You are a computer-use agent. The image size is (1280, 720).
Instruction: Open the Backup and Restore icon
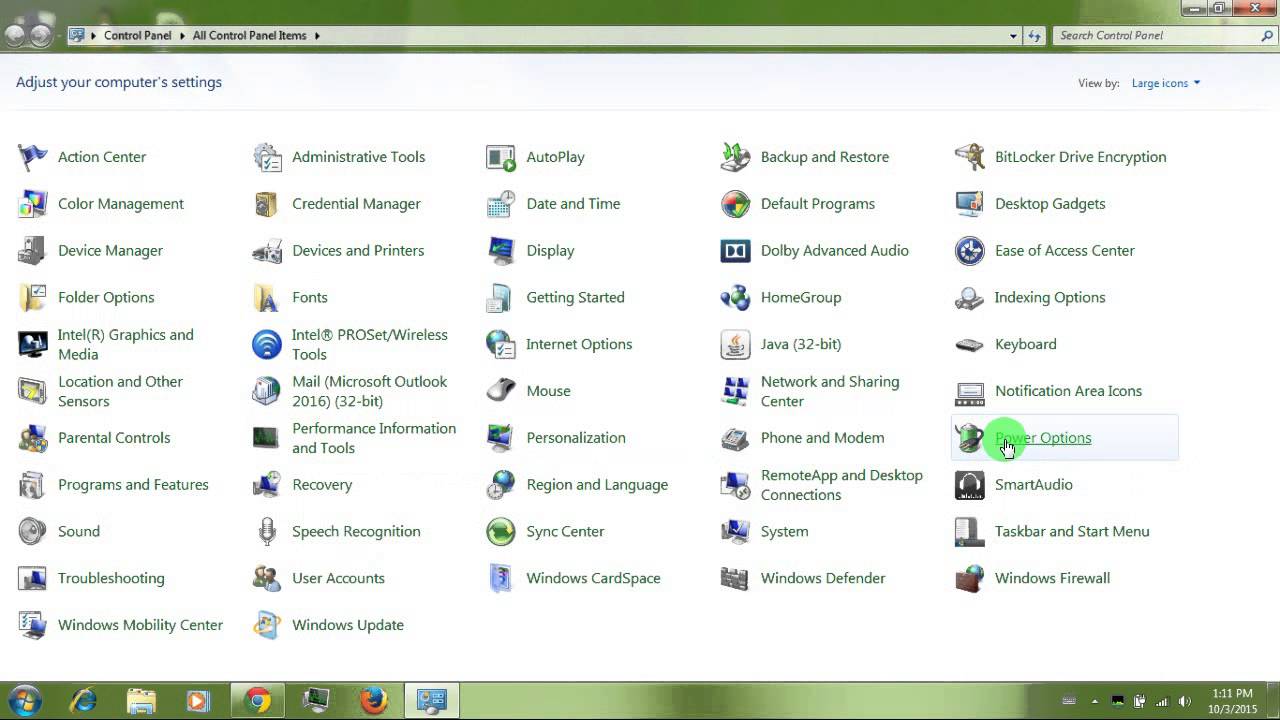735,157
